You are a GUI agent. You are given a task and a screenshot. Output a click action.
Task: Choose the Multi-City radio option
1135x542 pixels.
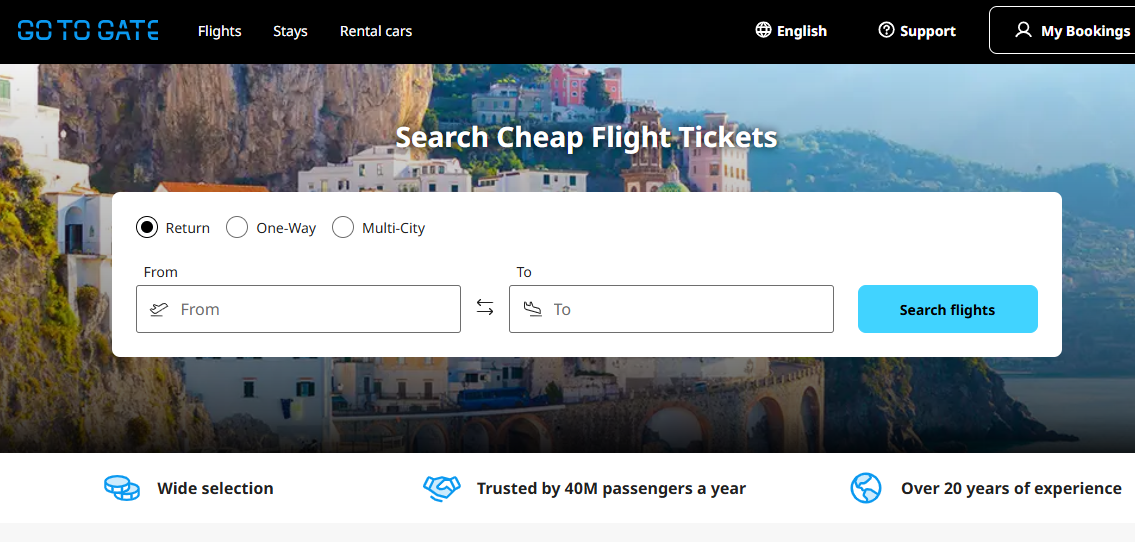point(343,227)
